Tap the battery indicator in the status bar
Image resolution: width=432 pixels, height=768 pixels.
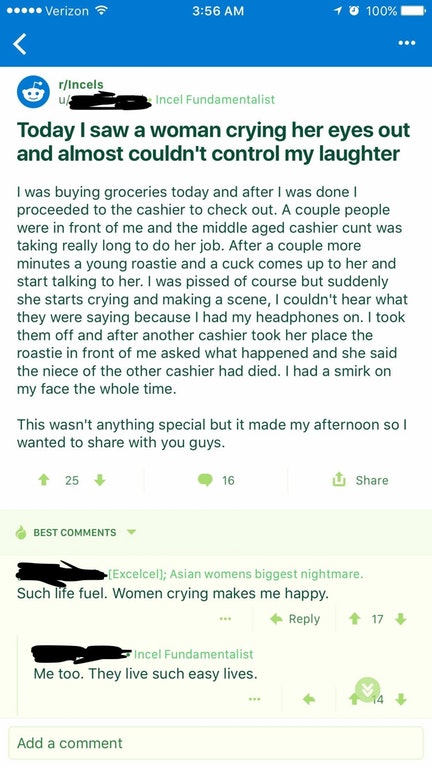click(x=414, y=11)
